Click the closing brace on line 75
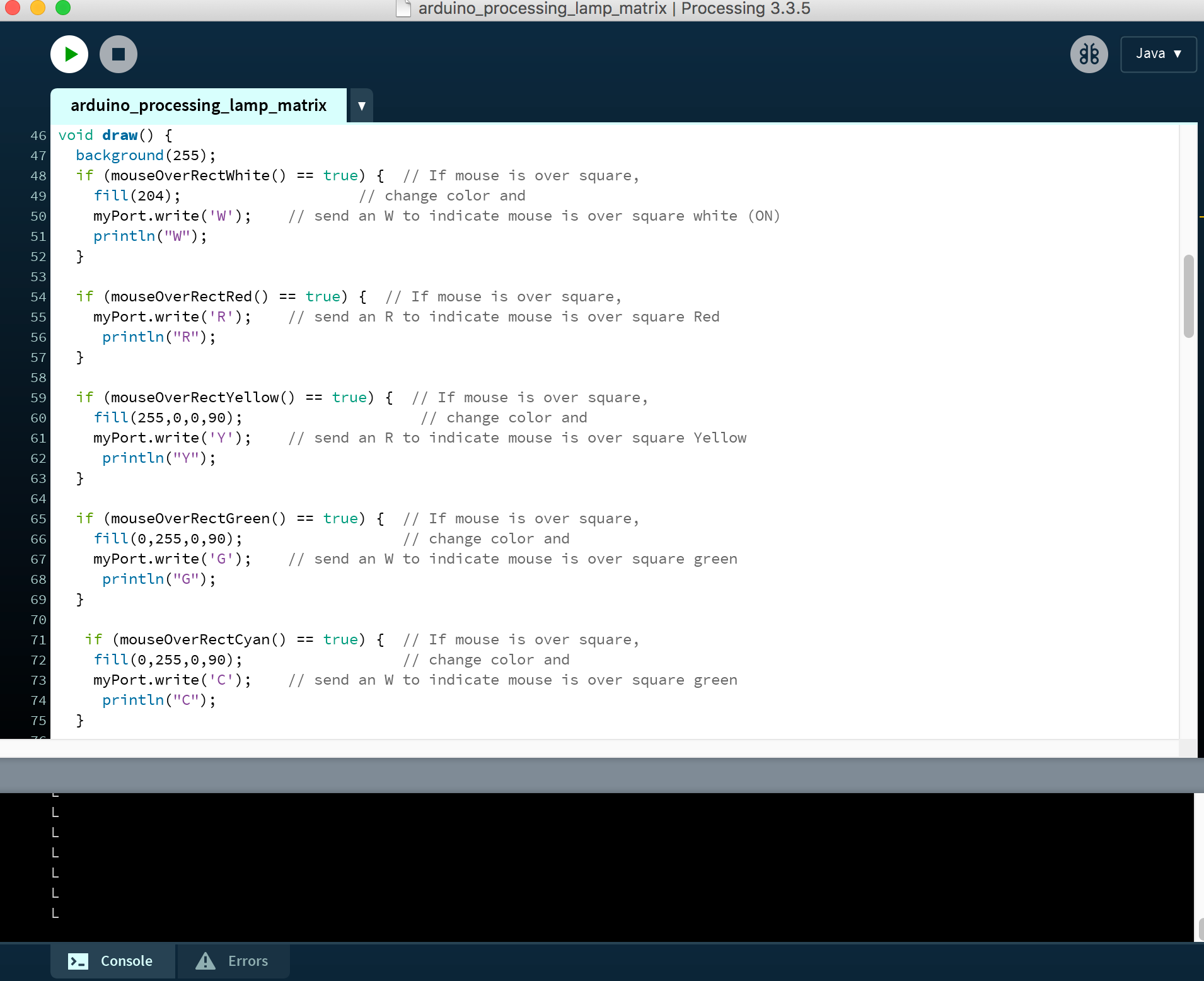The height and width of the screenshot is (981, 1204). (79, 720)
